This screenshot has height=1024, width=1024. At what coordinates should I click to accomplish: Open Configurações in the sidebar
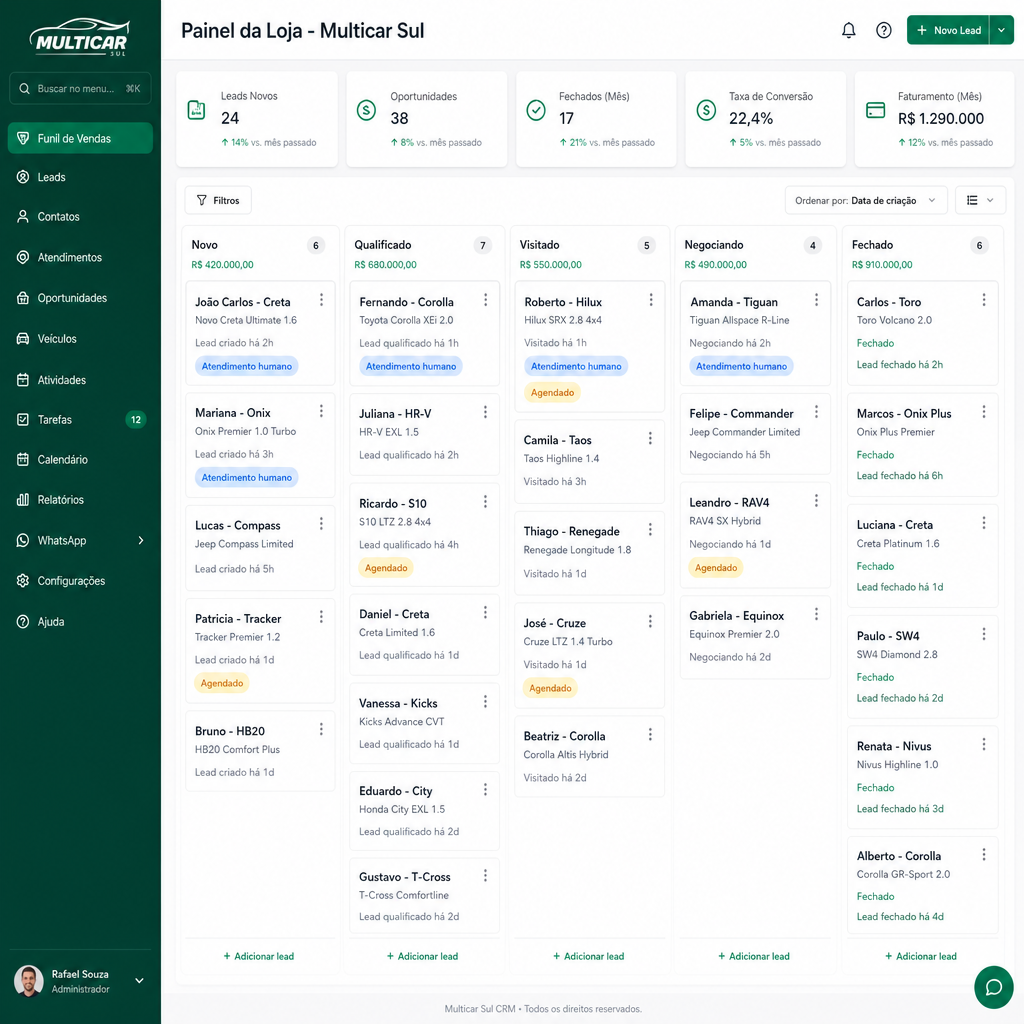(80, 581)
